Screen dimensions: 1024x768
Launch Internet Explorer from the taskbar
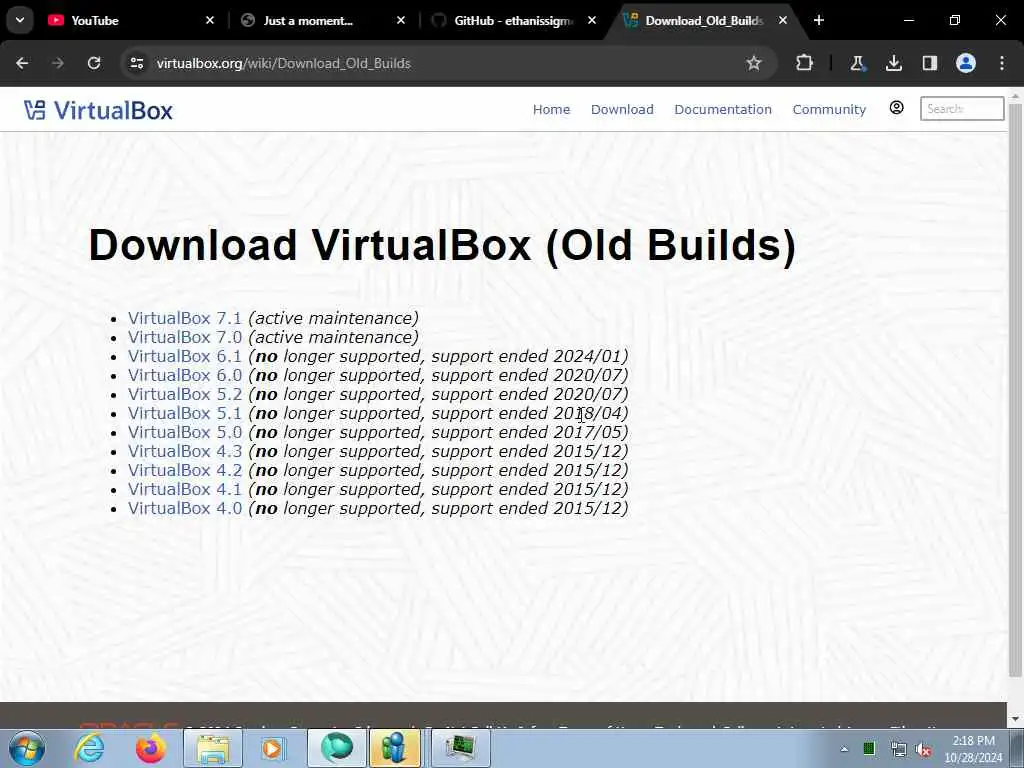89,748
